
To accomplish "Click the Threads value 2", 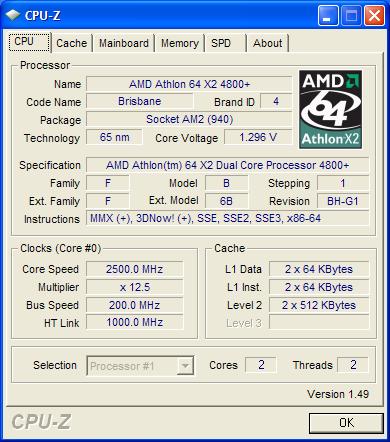I will click(x=353, y=365).
